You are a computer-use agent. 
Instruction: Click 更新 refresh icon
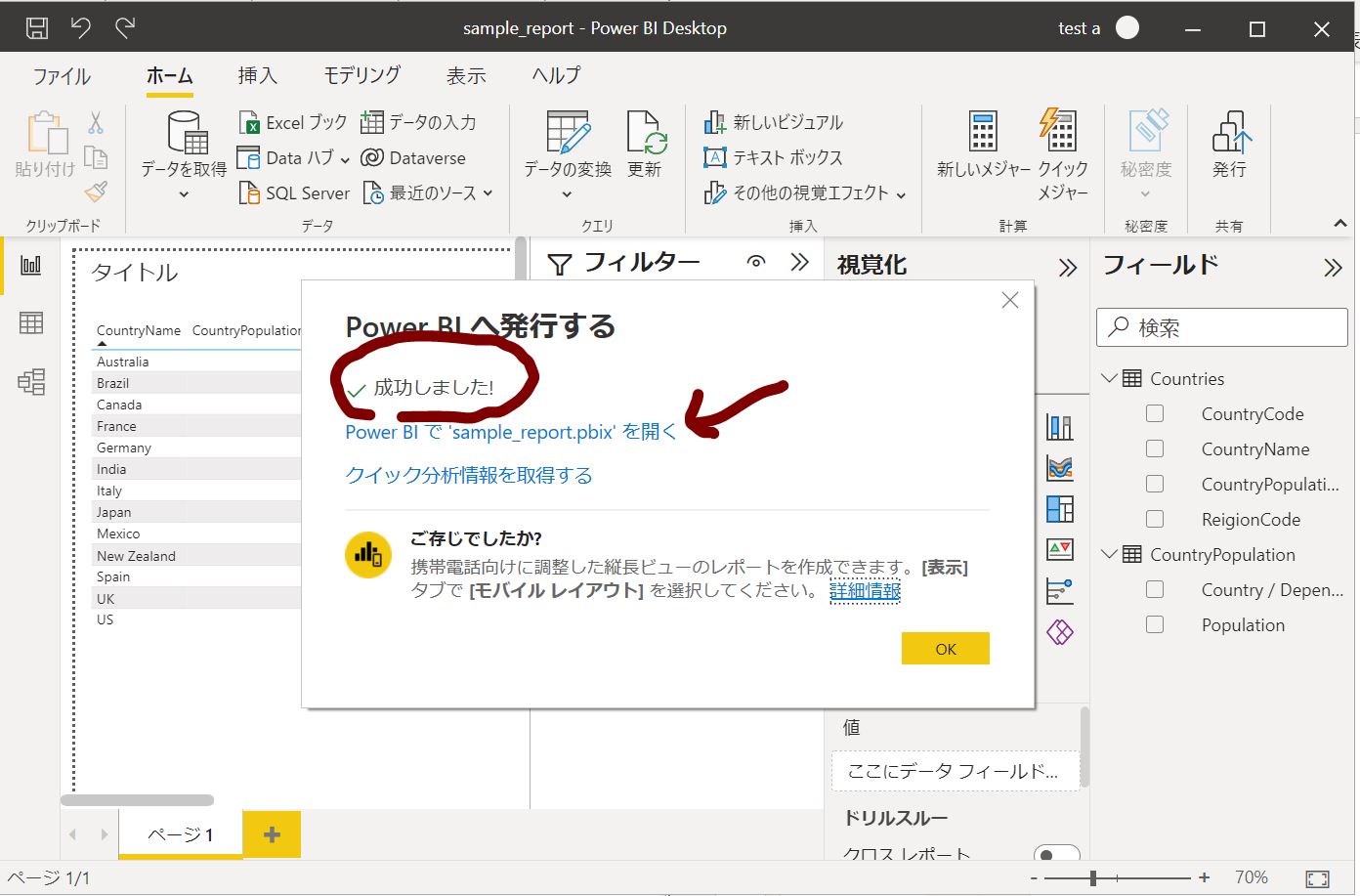(x=646, y=133)
